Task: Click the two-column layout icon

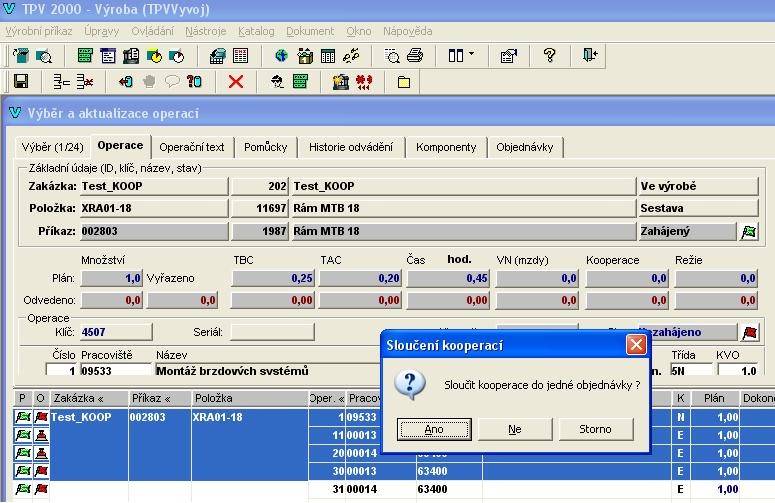Action: pos(456,55)
